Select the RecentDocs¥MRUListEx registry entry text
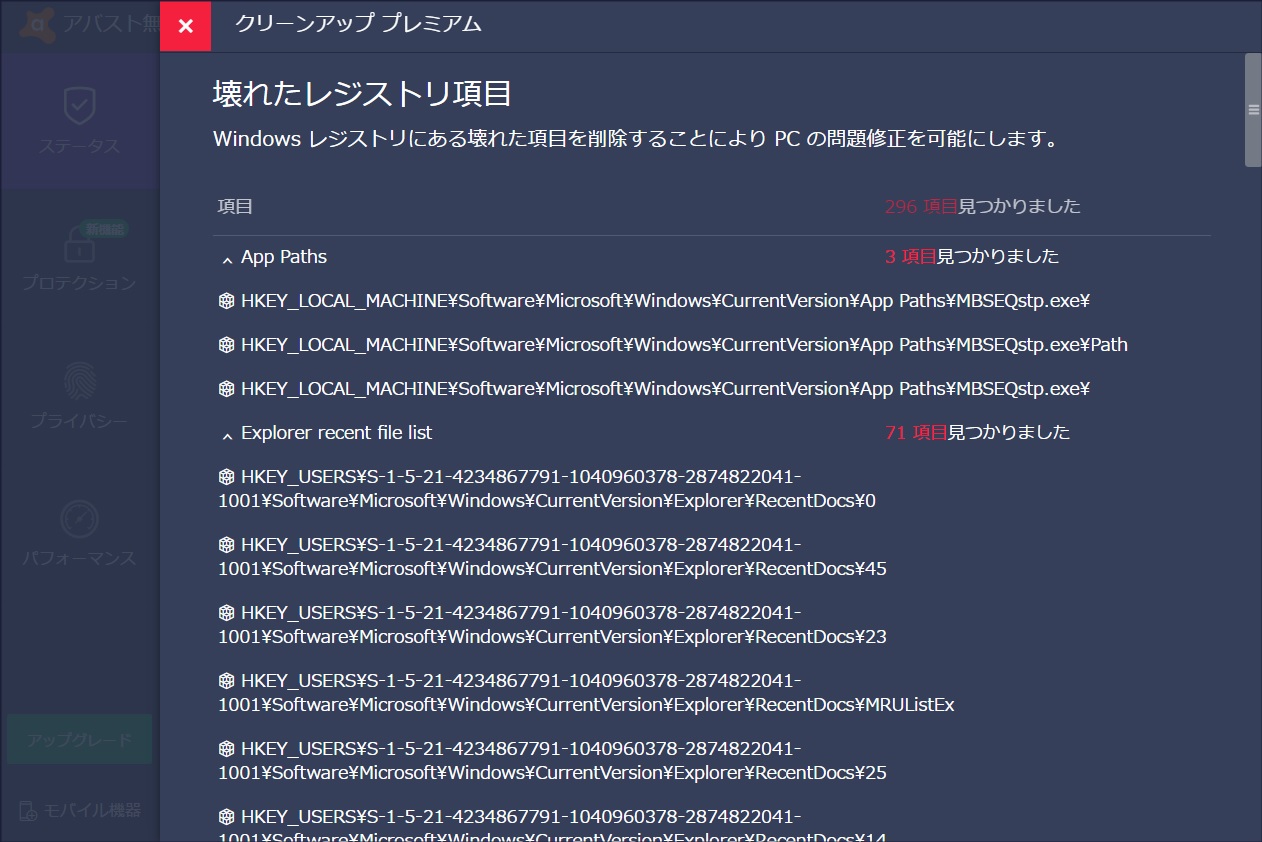The width and height of the screenshot is (1262, 842). pyautogui.click(x=586, y=692)
